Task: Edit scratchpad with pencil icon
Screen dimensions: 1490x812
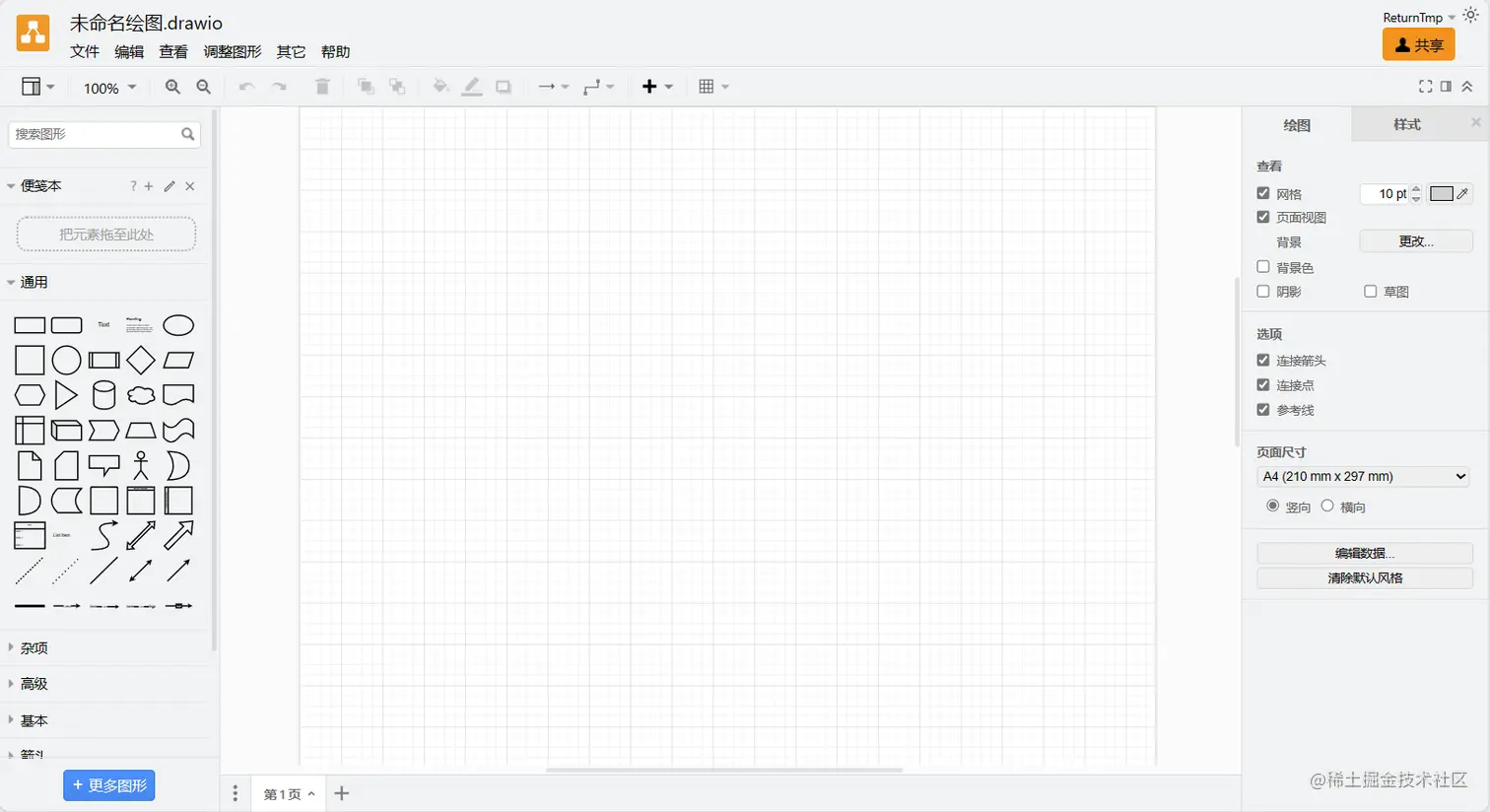Action: [x=169, y=186]
